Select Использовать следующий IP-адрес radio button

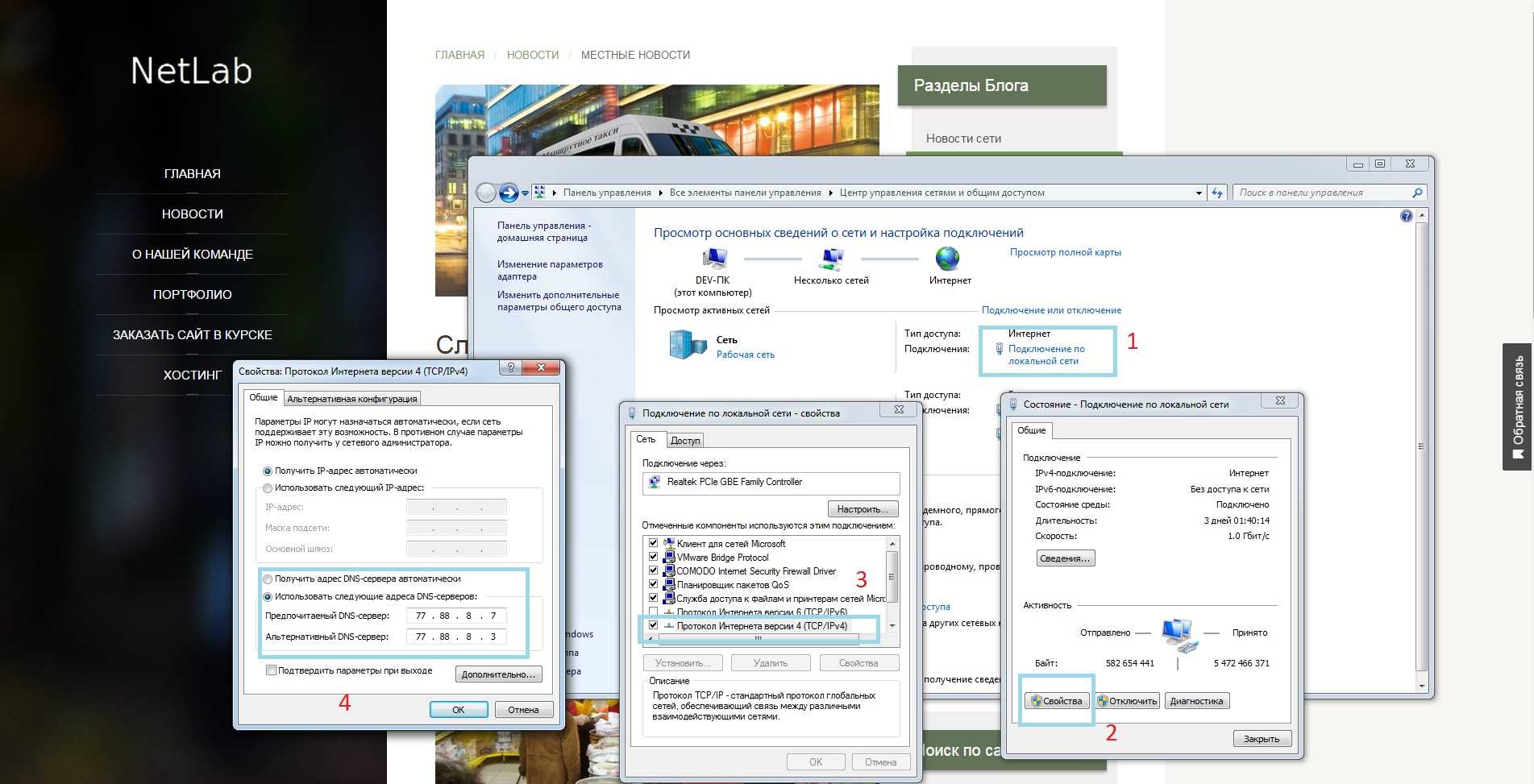click(x=268, y=488)
